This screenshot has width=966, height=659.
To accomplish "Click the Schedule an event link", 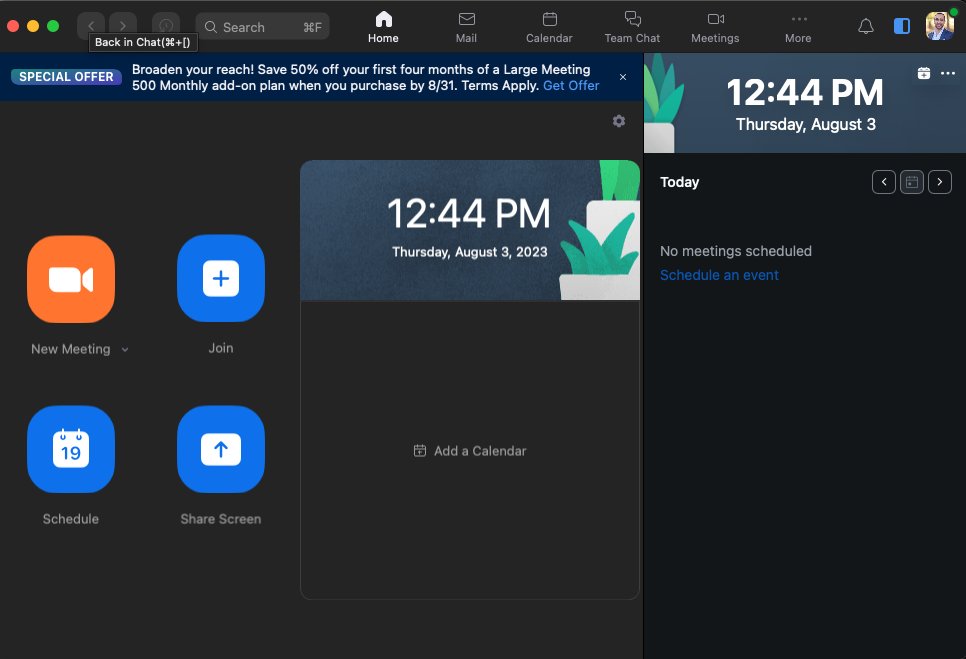I will pos(719,275).
